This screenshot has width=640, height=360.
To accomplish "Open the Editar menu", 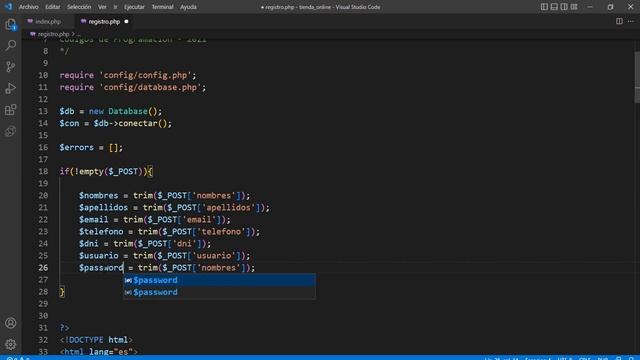I will point(53,7).
